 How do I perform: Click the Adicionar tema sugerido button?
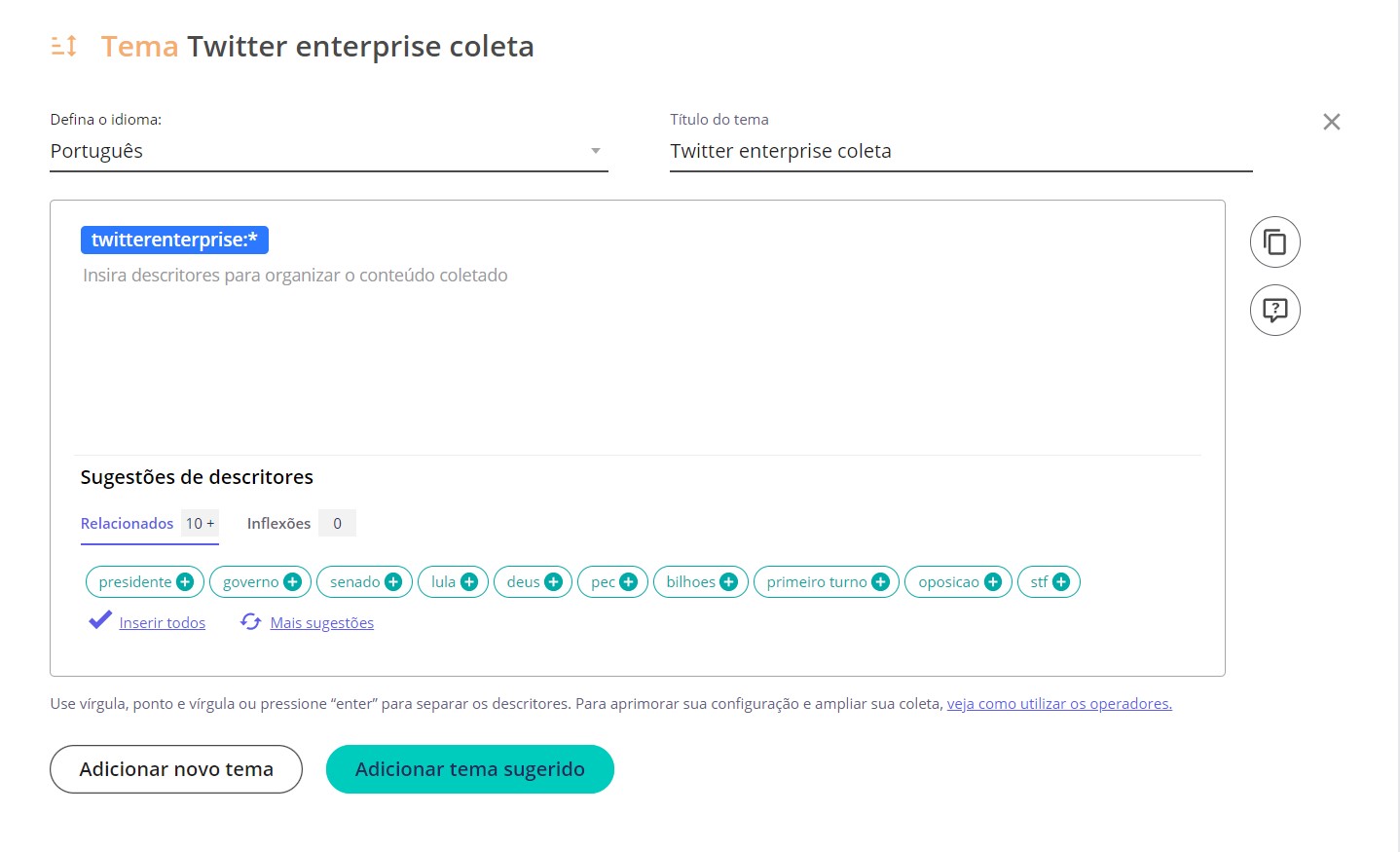click(470, 769)
